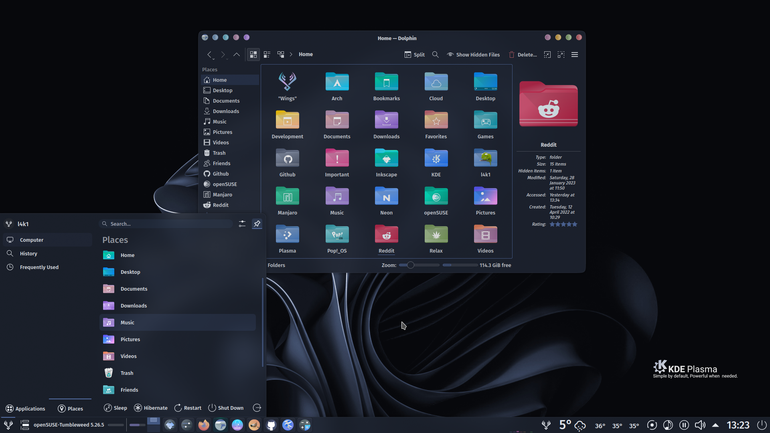Select the Relax folder

[436, 239]
